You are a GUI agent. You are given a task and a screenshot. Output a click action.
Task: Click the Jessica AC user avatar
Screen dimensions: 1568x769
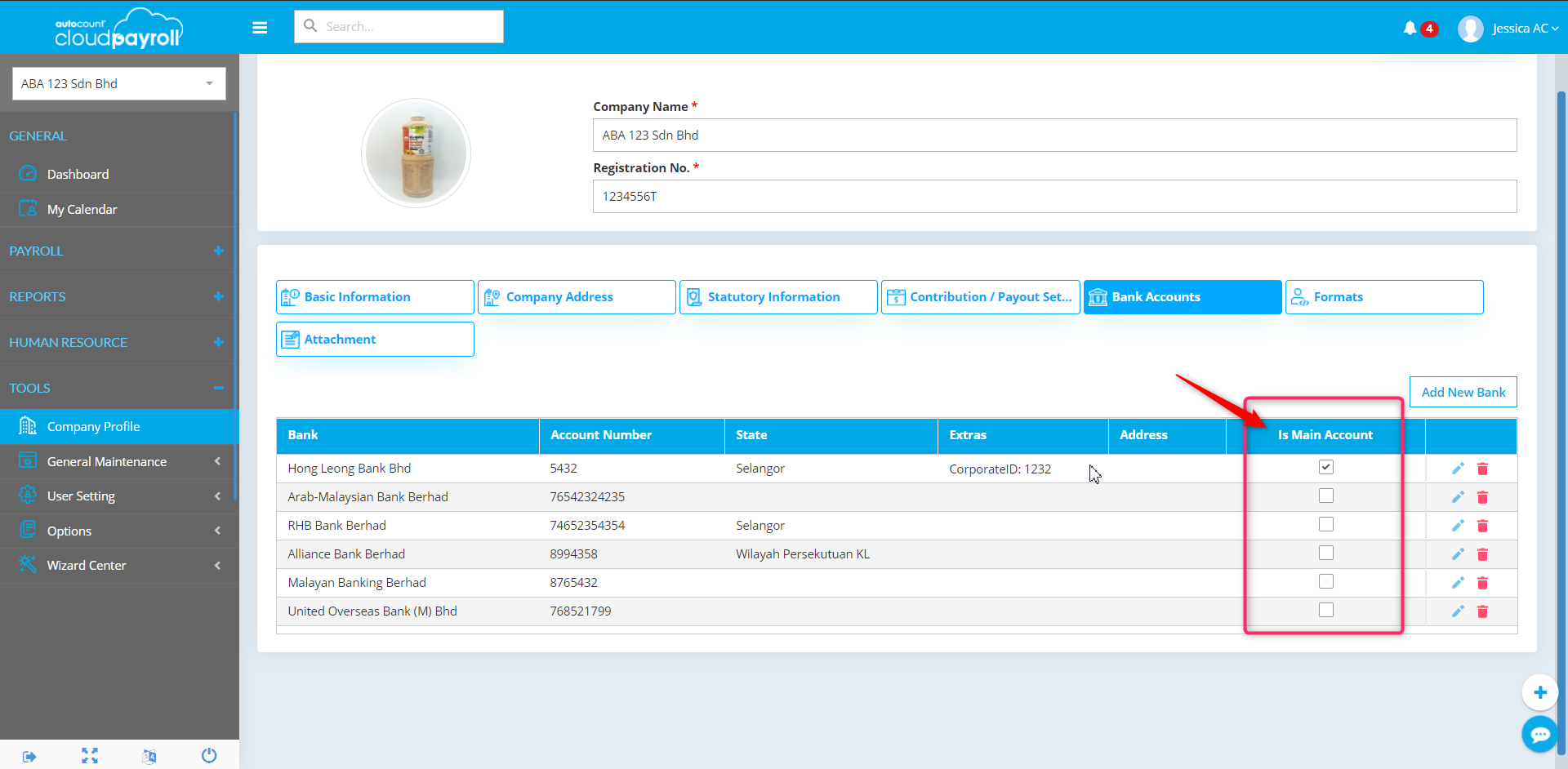pos(1470,29)
